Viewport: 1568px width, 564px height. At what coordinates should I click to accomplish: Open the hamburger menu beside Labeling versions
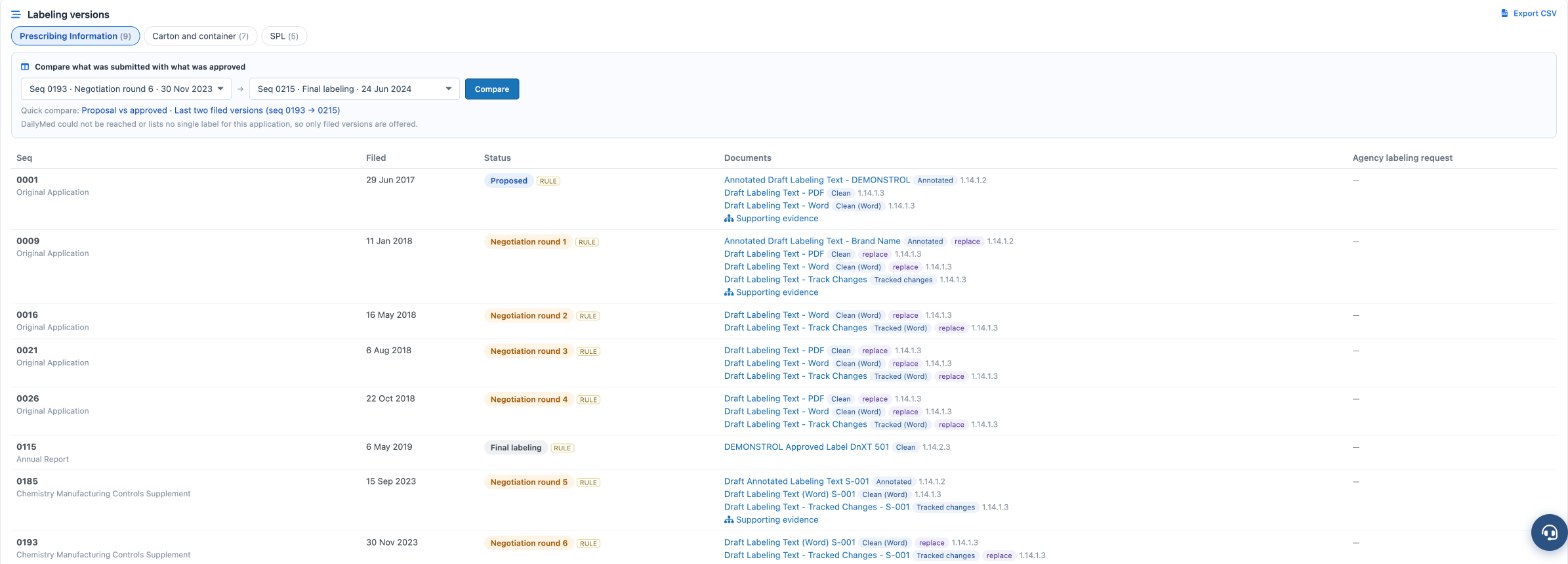(x=16, y=15)
